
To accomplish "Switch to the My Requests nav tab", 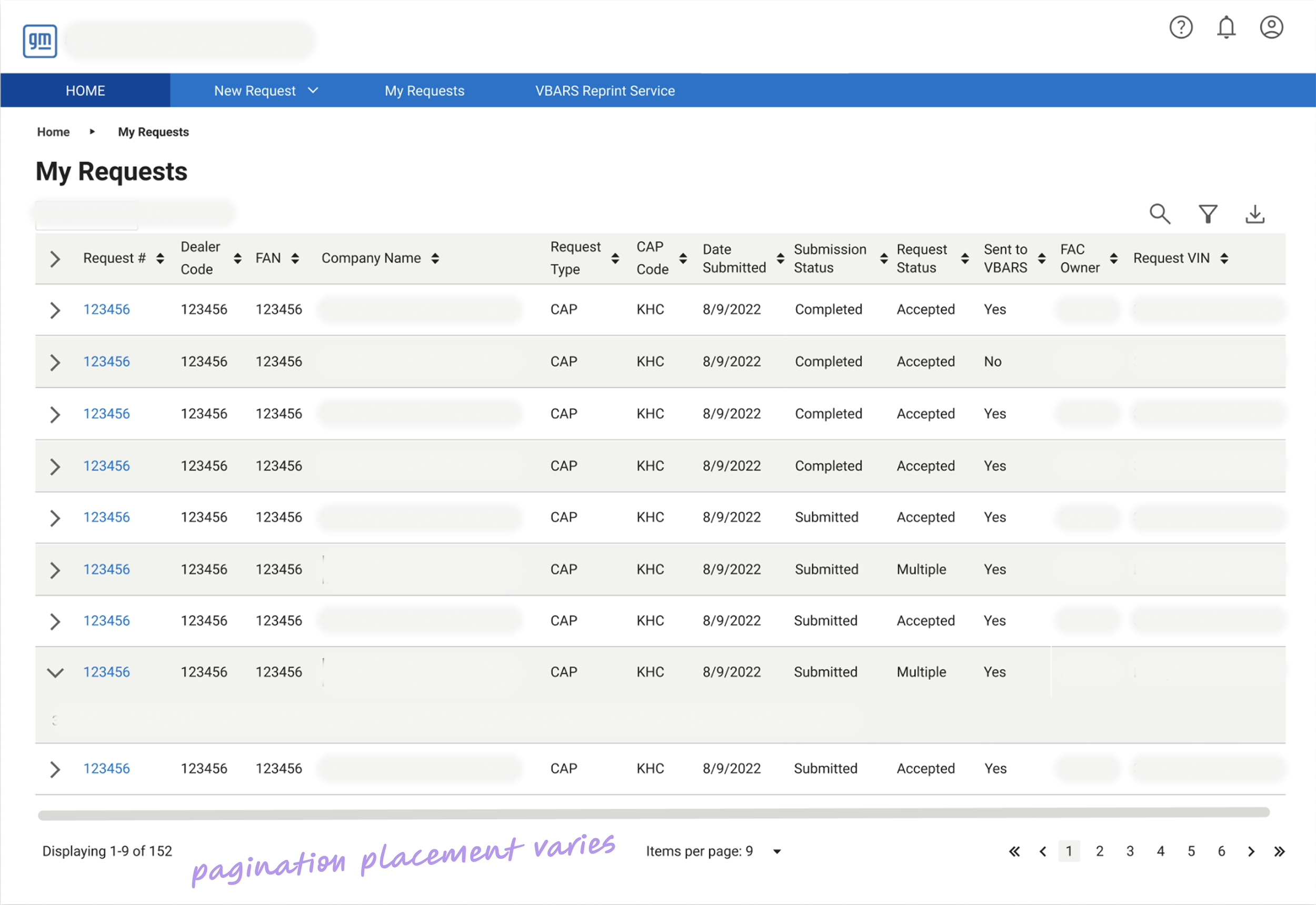I will click(x=424, y=91).
